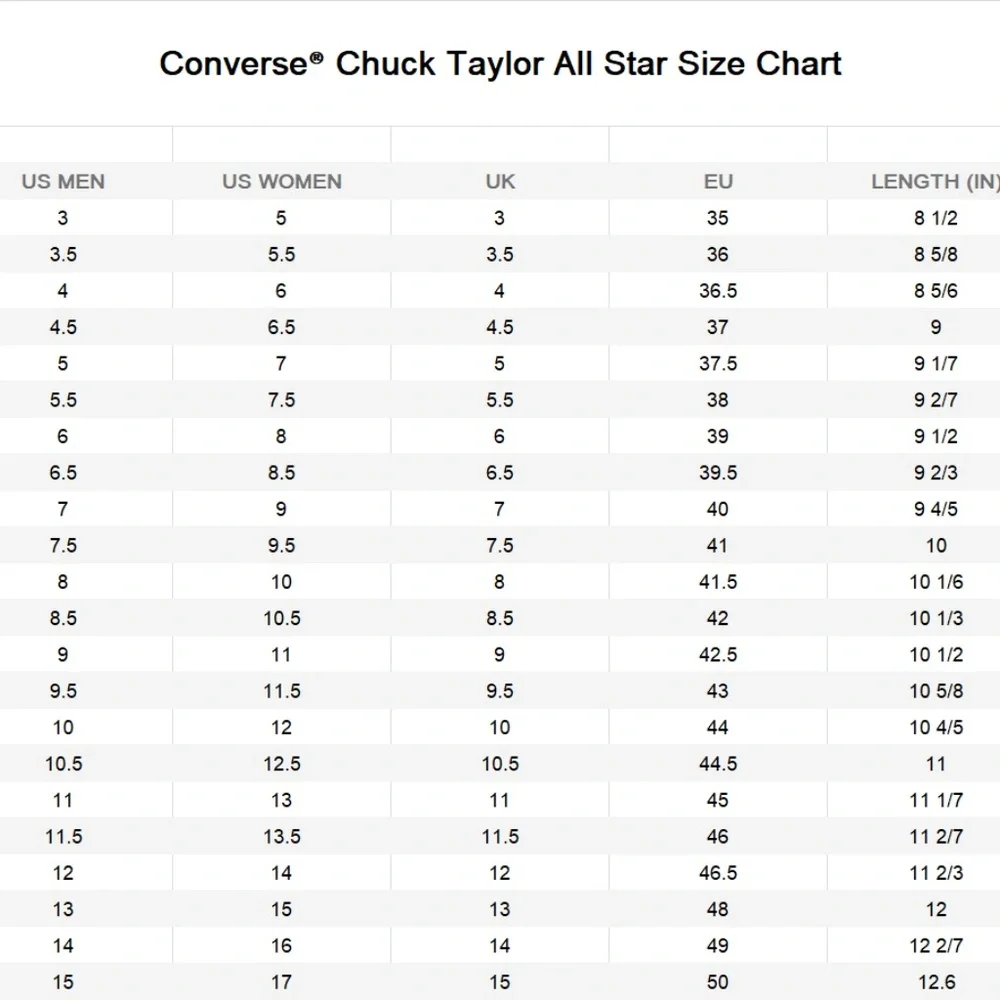Click the US MEN column header

63,182
